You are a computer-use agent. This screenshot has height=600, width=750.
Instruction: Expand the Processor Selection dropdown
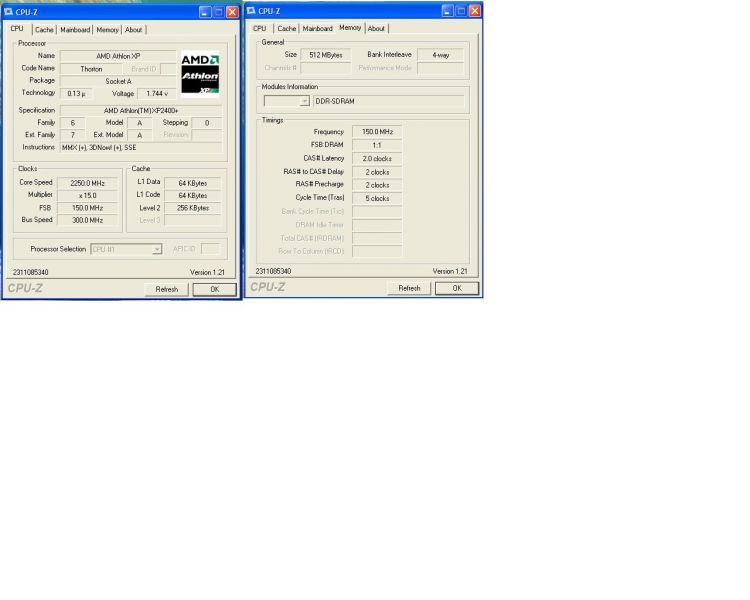pyautogui.click(x=156, y=249)
